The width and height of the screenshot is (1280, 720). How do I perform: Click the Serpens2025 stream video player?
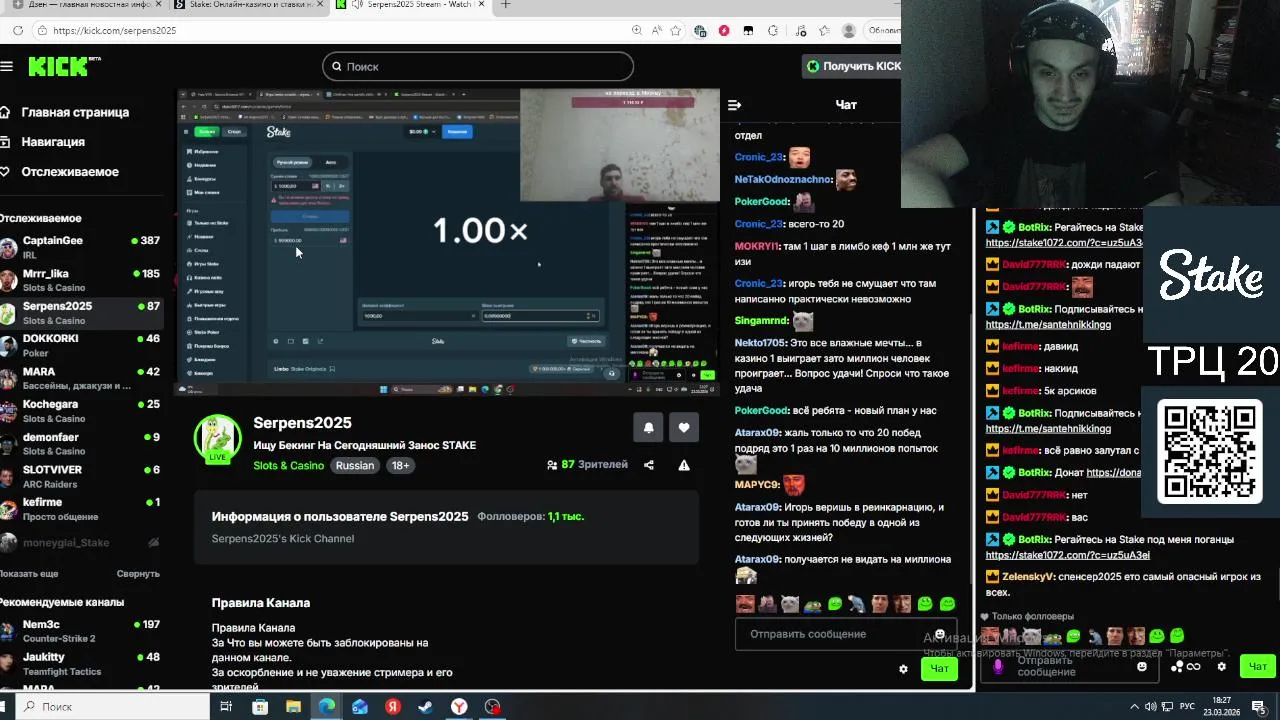448,241
